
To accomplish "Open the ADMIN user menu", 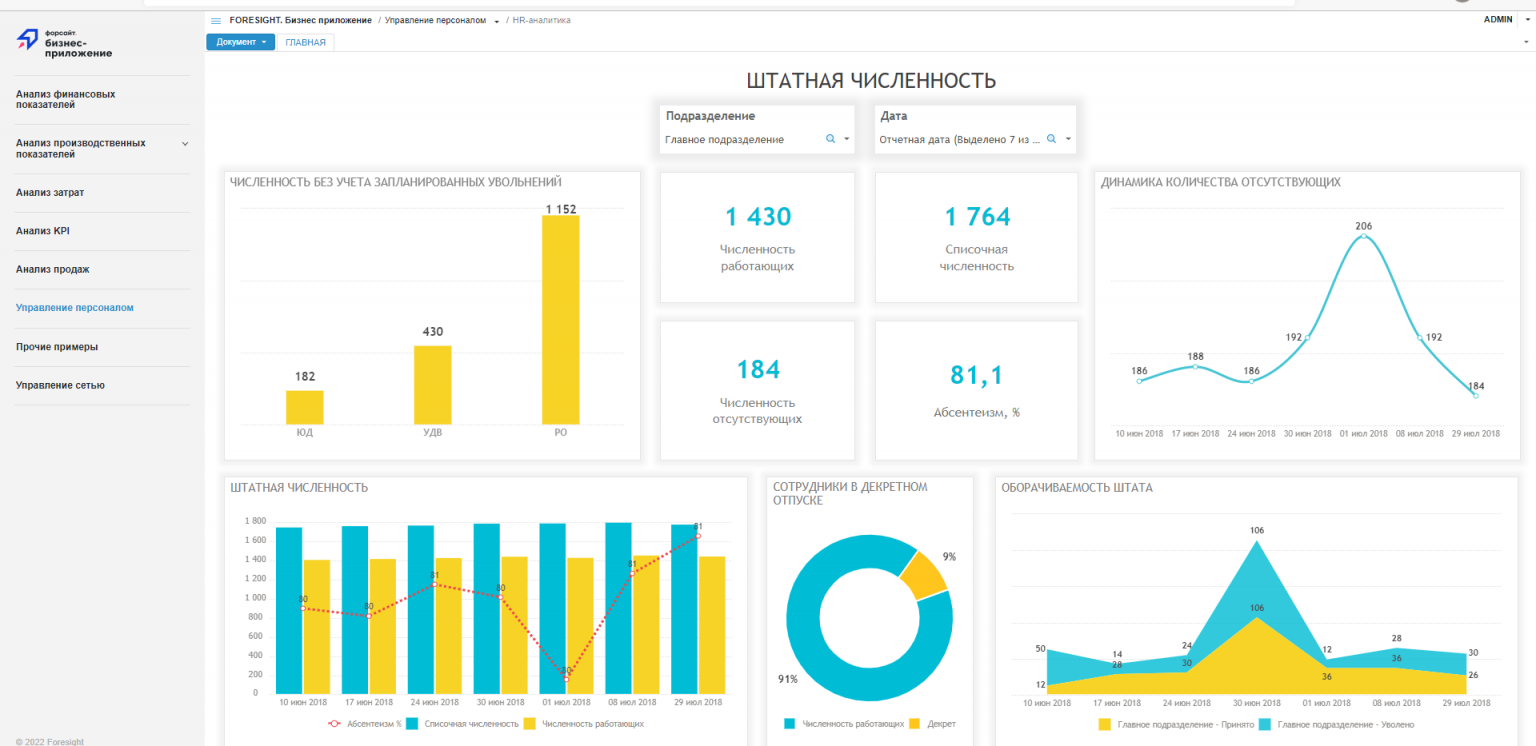I will coord(1498,19).
